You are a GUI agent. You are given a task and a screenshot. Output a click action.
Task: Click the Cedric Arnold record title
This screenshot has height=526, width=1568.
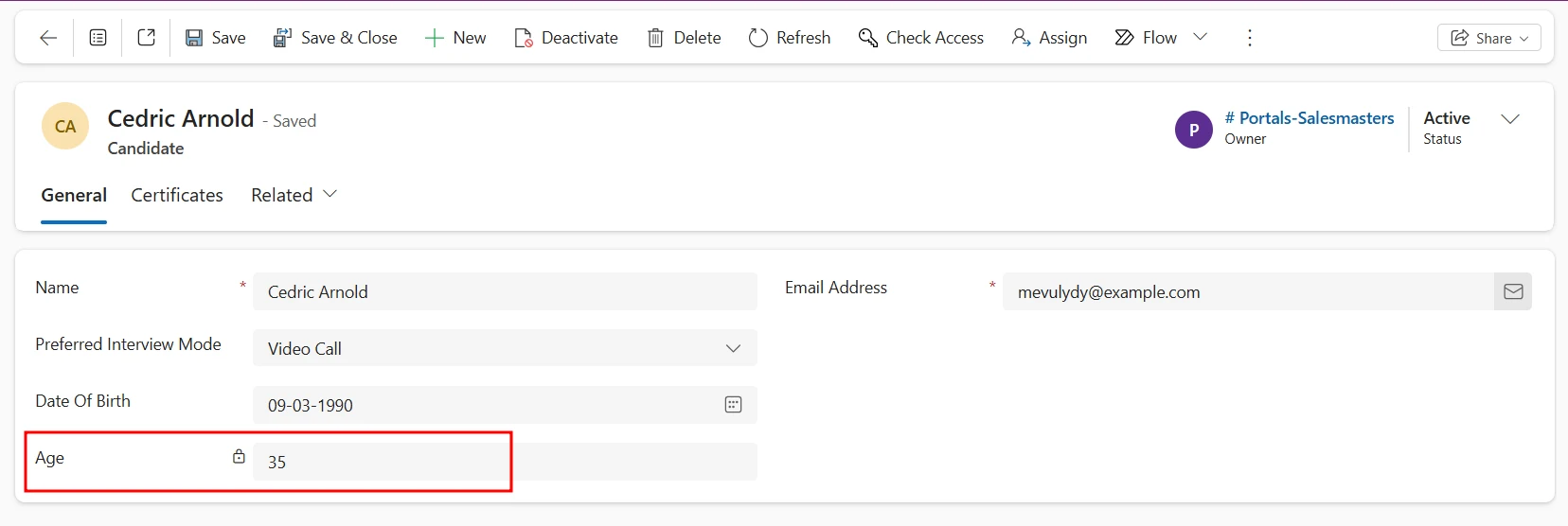coord(181,118)
